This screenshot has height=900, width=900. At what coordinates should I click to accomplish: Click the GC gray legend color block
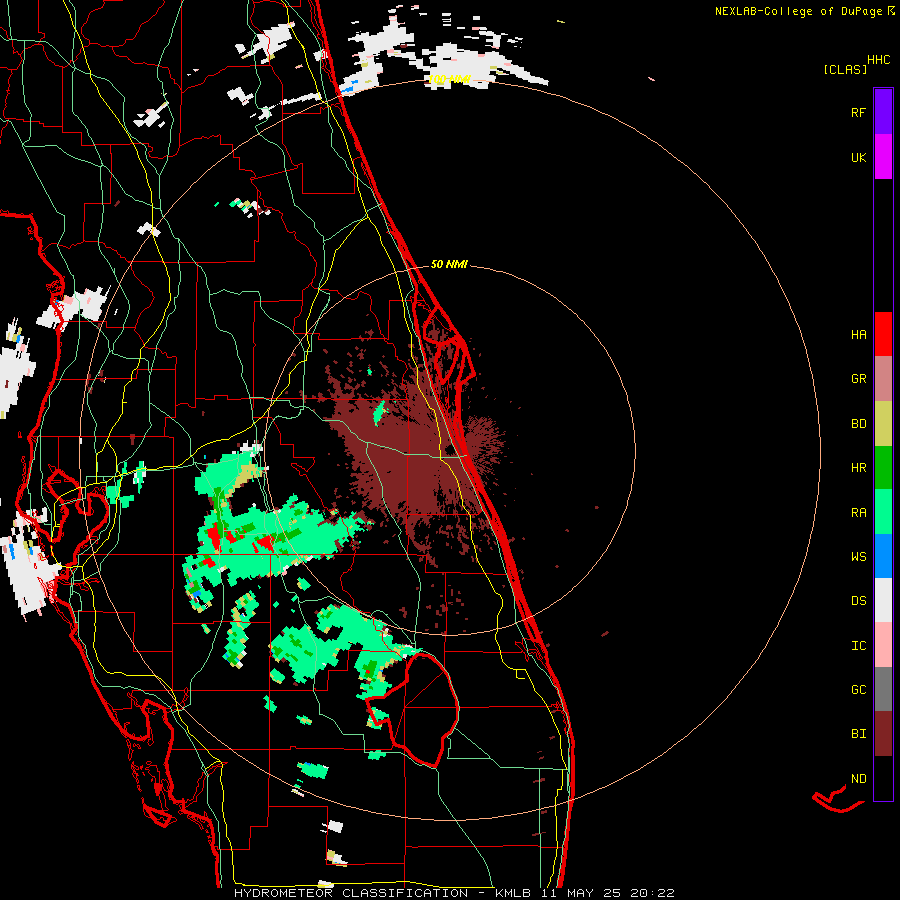(883, 689)
